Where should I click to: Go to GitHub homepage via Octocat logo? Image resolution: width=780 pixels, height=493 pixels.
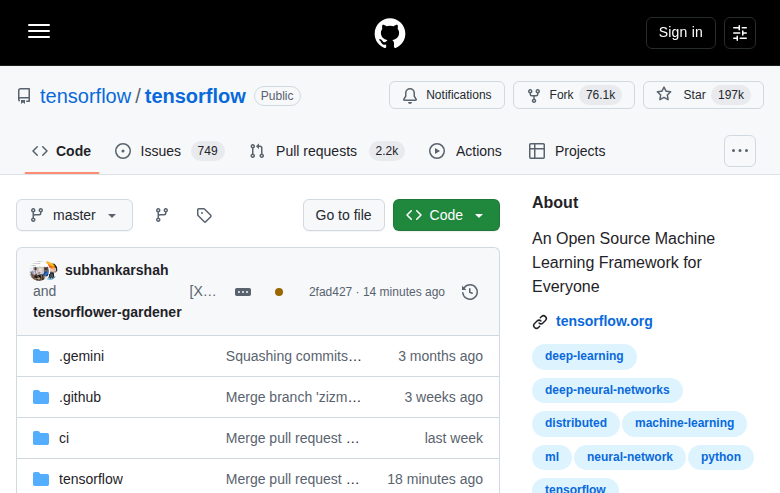(390, 33)
